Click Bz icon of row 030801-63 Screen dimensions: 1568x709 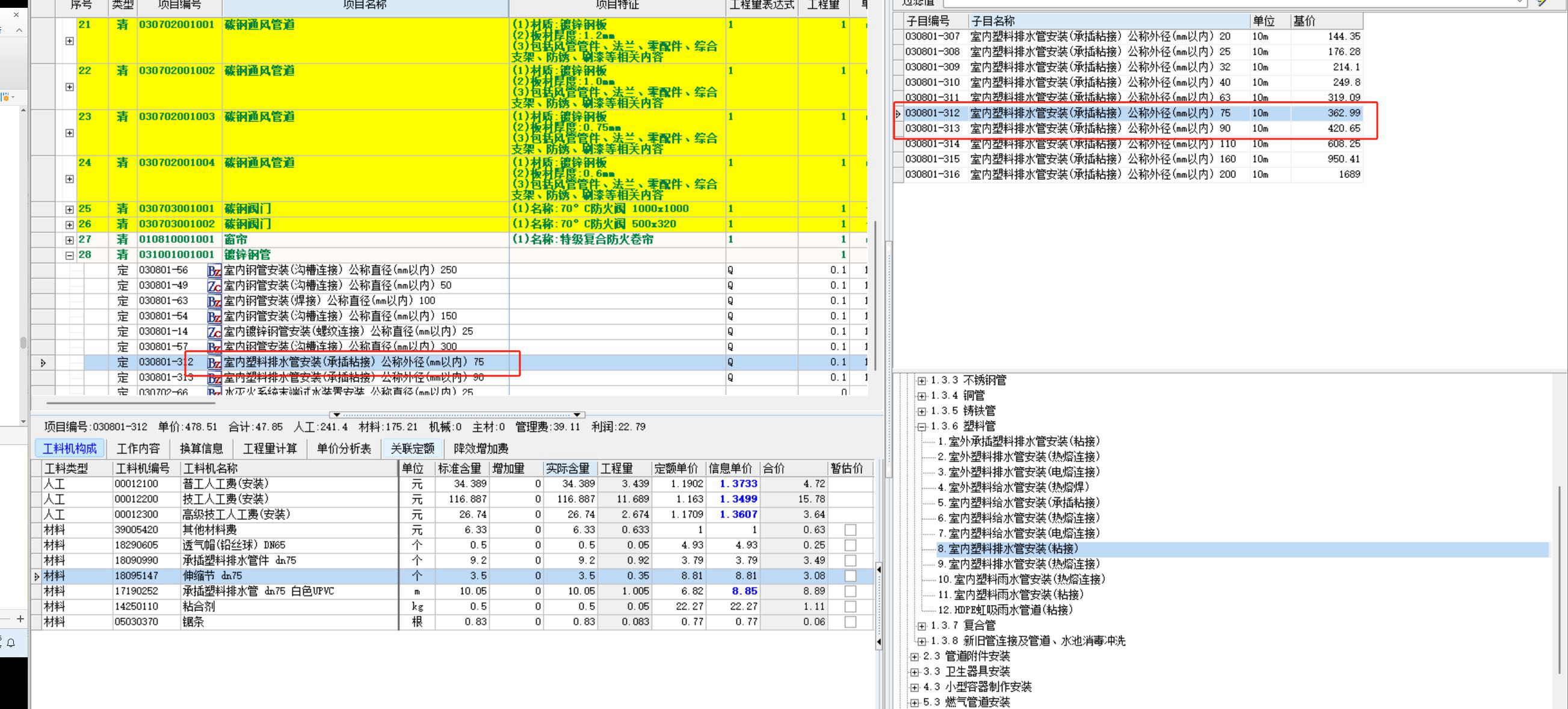click(214, 301)
